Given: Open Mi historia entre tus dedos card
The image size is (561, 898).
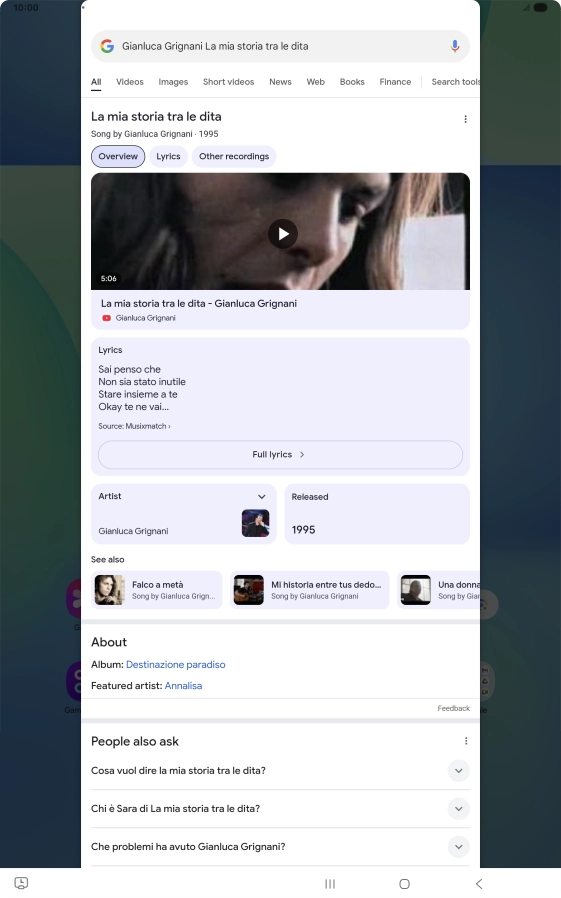Looking at the screenshot, I should pos(310,589).
